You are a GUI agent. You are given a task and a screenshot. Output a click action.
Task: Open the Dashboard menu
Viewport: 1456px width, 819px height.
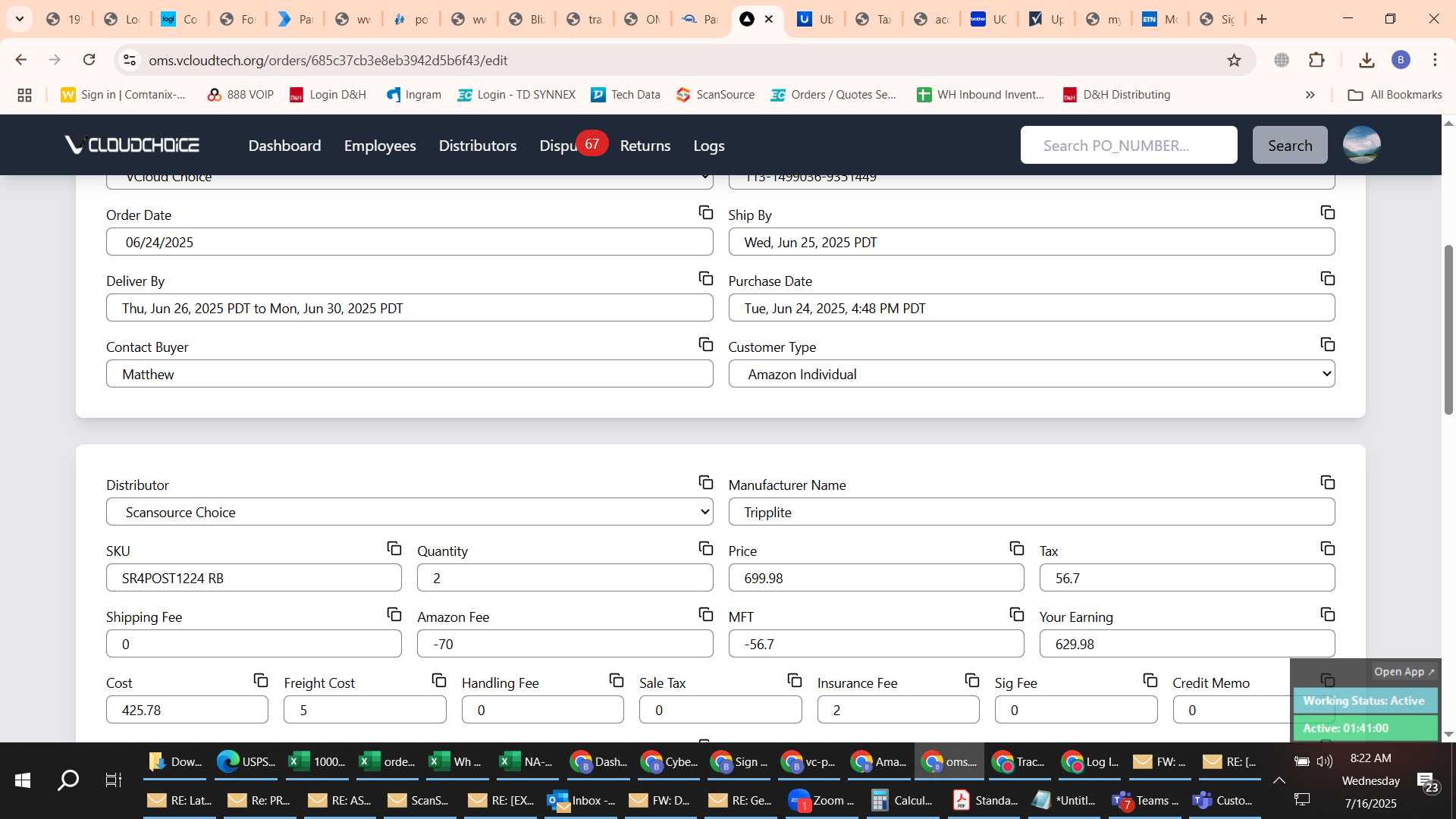pyautogui.click(x=284, y=146)
